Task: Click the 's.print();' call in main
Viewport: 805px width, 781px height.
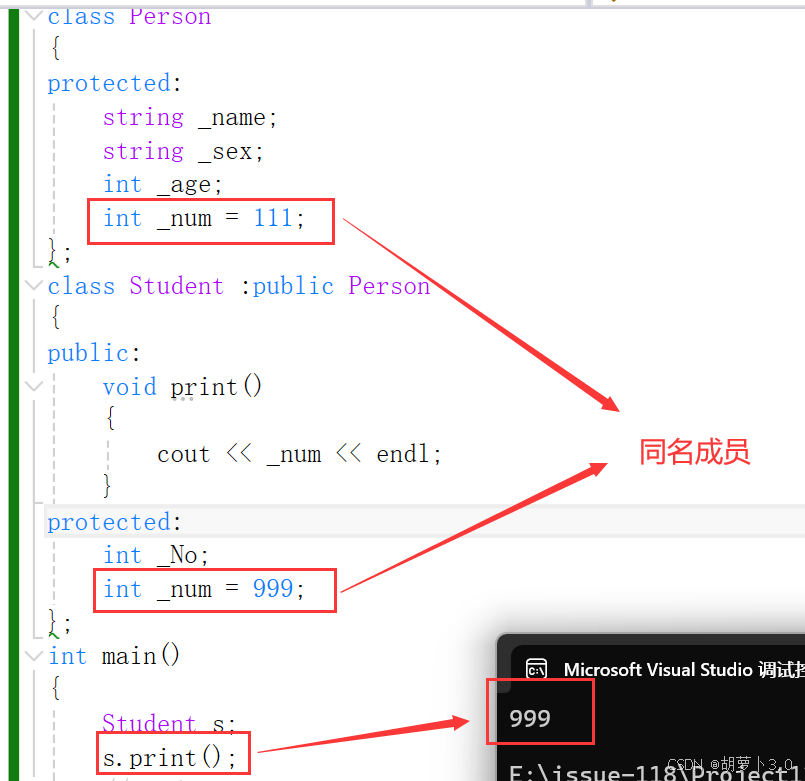Action: [x=169, y=758]
